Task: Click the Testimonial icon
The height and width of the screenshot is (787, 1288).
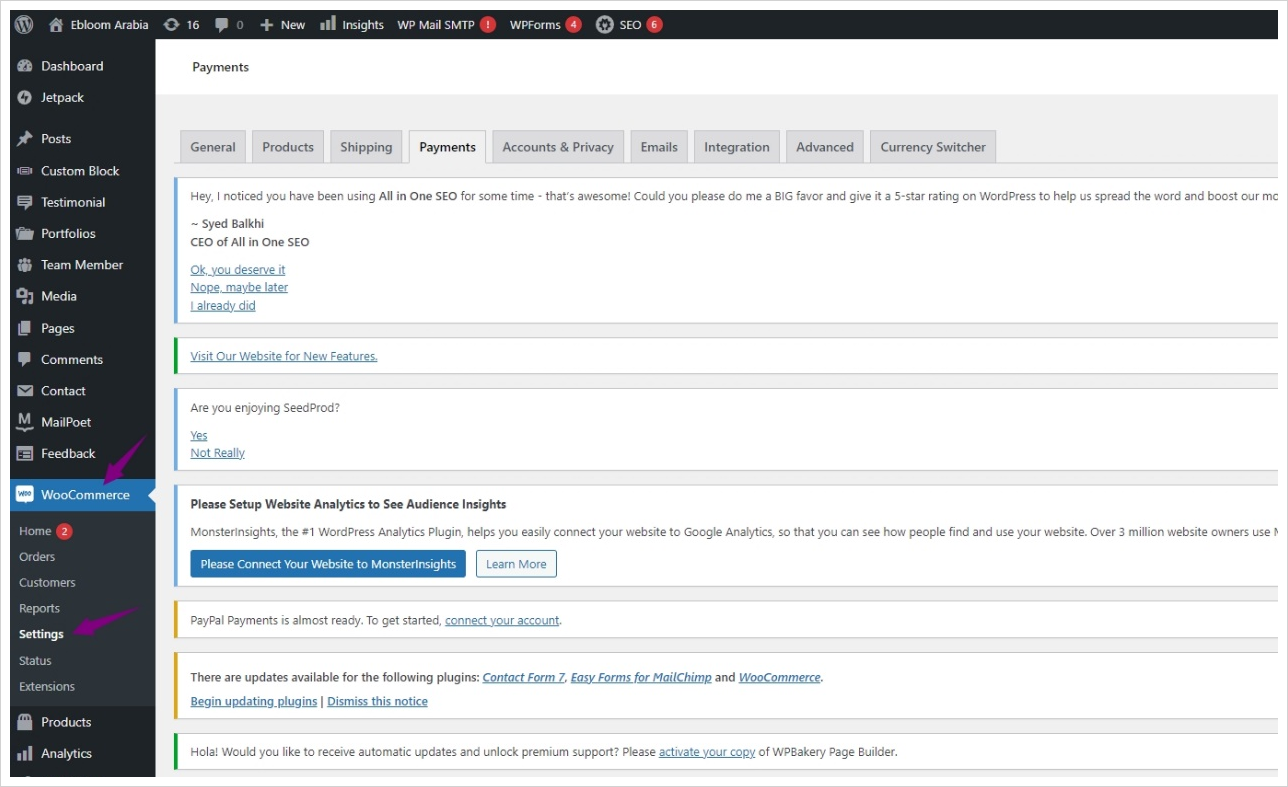Action: (x=25, y=202)
